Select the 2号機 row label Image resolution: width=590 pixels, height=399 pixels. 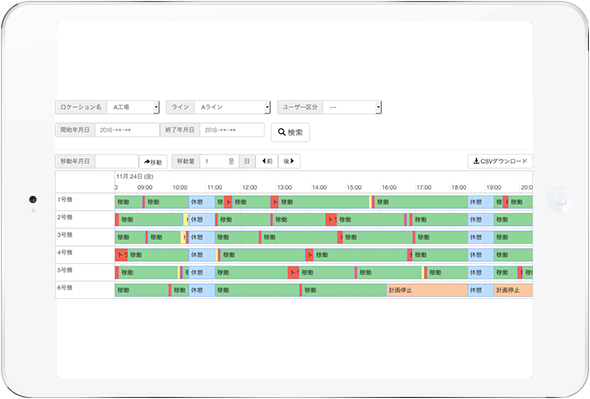(x=65, y=217)
